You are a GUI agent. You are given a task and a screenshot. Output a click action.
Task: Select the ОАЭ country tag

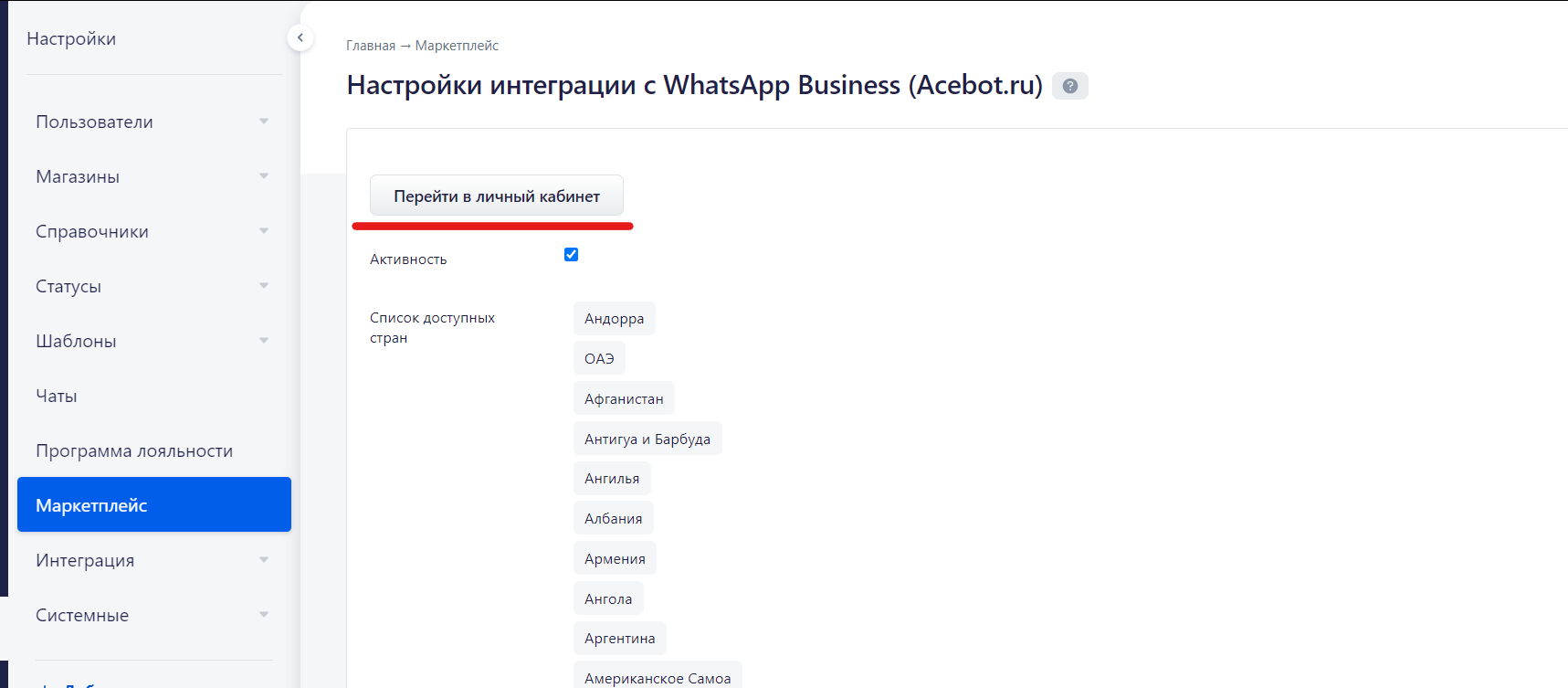(x=599, y=358)
